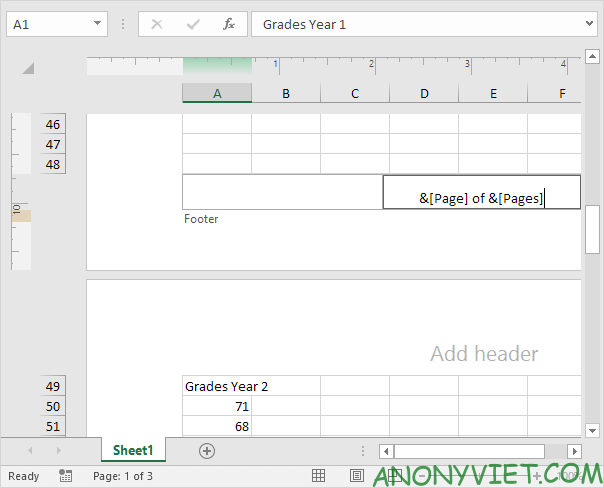604x488 pixels.
Task: Click the vertical scrollbar thumb
Action: pyautogui.click(x=592, y=232)
